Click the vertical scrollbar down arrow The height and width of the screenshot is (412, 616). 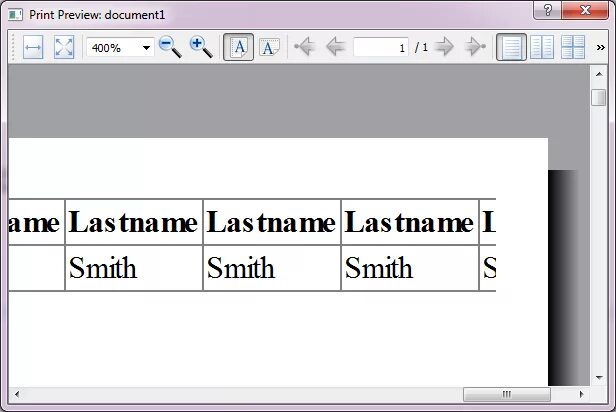click(x=599, y=378)
